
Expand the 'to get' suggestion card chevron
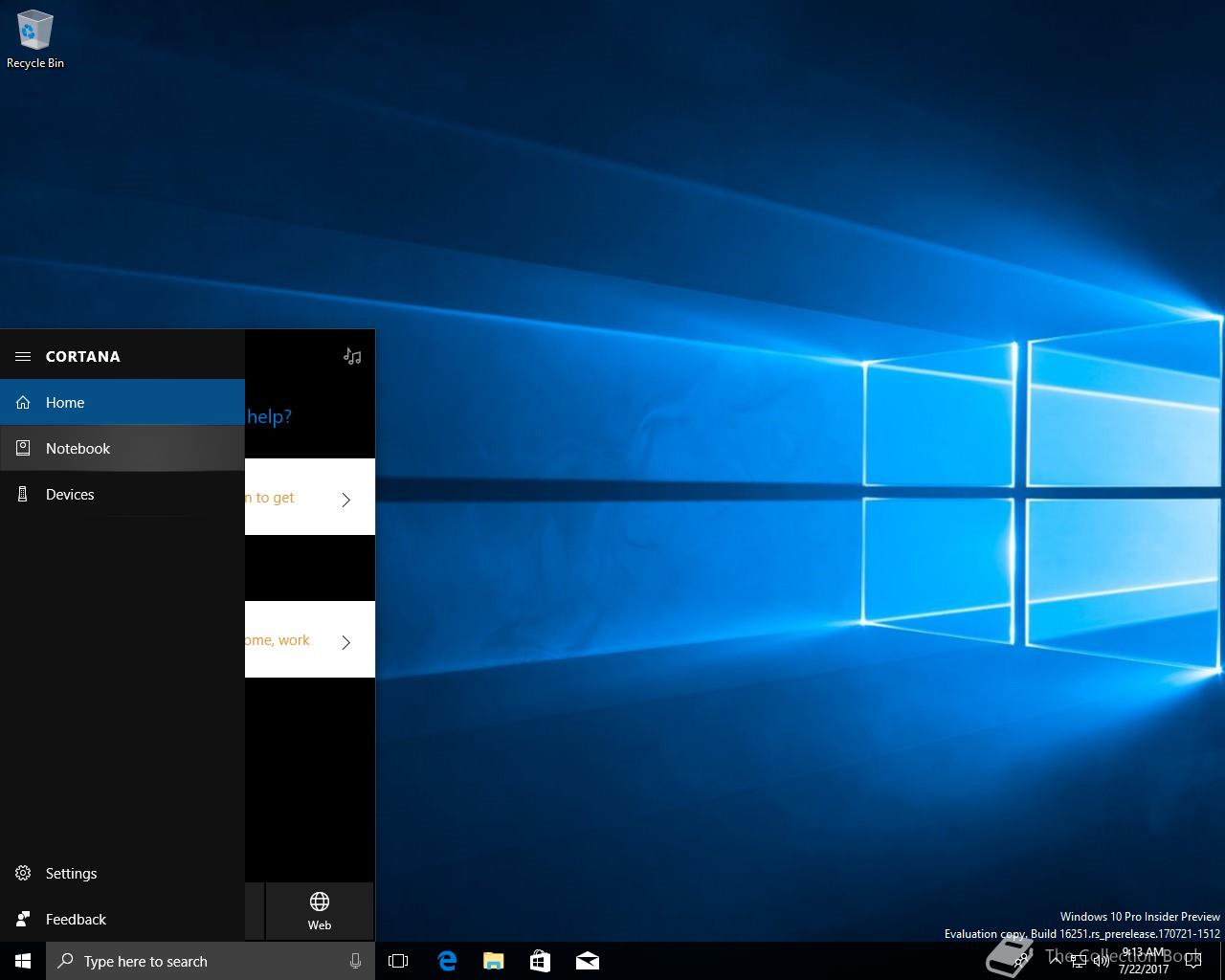[346, 499]
